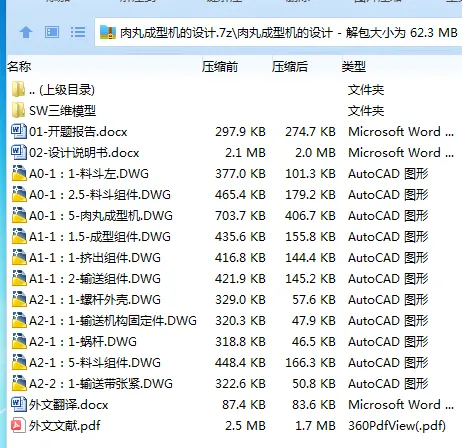Sort by 名称 column header
The width and height of the screenshot is (462, 448).
(19, 67)
